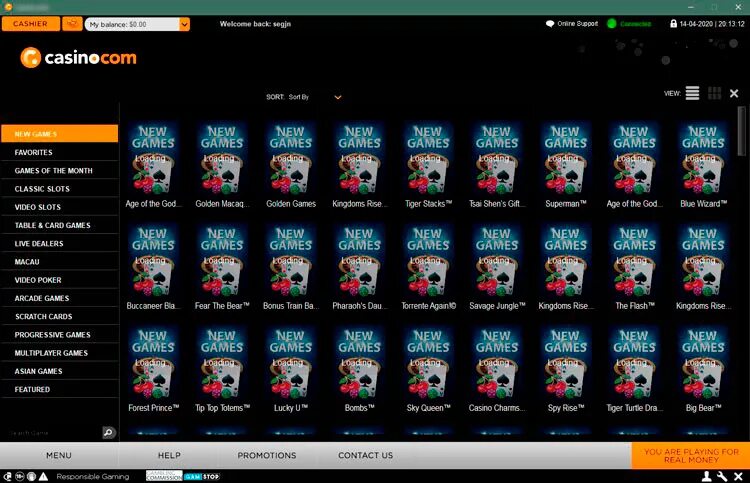Image resolution: width=750 pixels, height=483 pixels.
Task: Click the GamStop logo
Action: [x=202, y=476]
